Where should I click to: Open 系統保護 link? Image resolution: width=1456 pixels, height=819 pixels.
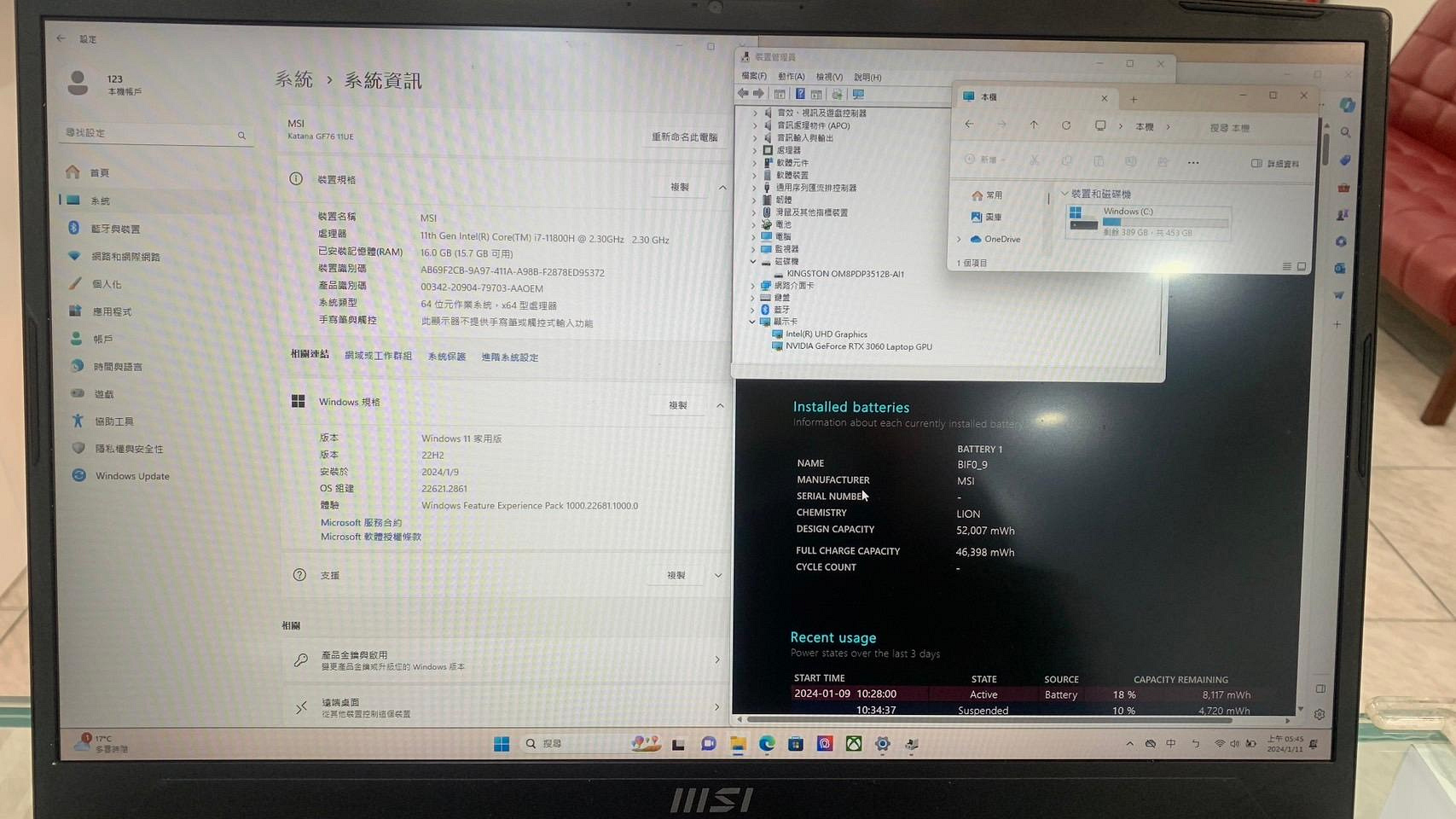(x=446, y=357)
